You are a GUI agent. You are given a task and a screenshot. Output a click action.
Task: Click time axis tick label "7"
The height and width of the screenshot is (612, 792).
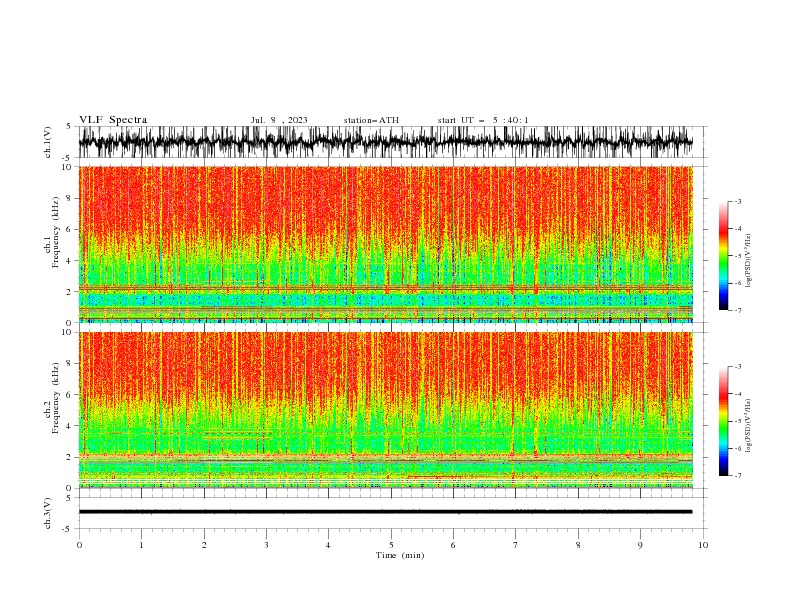(x=515, y=545)
